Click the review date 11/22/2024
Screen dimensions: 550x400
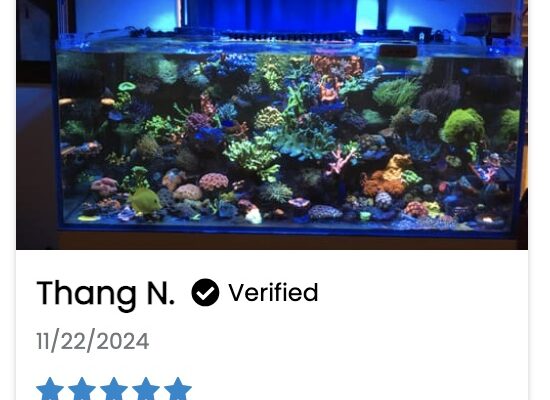pyautogui.click(x=93, y=341)
